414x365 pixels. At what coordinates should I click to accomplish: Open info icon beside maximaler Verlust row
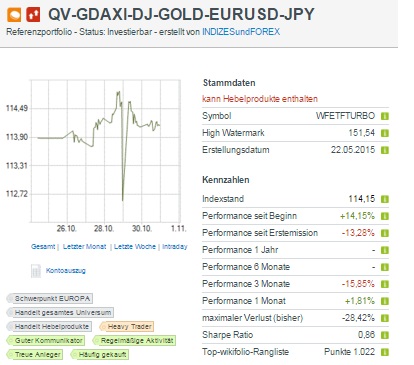[x=385, y=318]
